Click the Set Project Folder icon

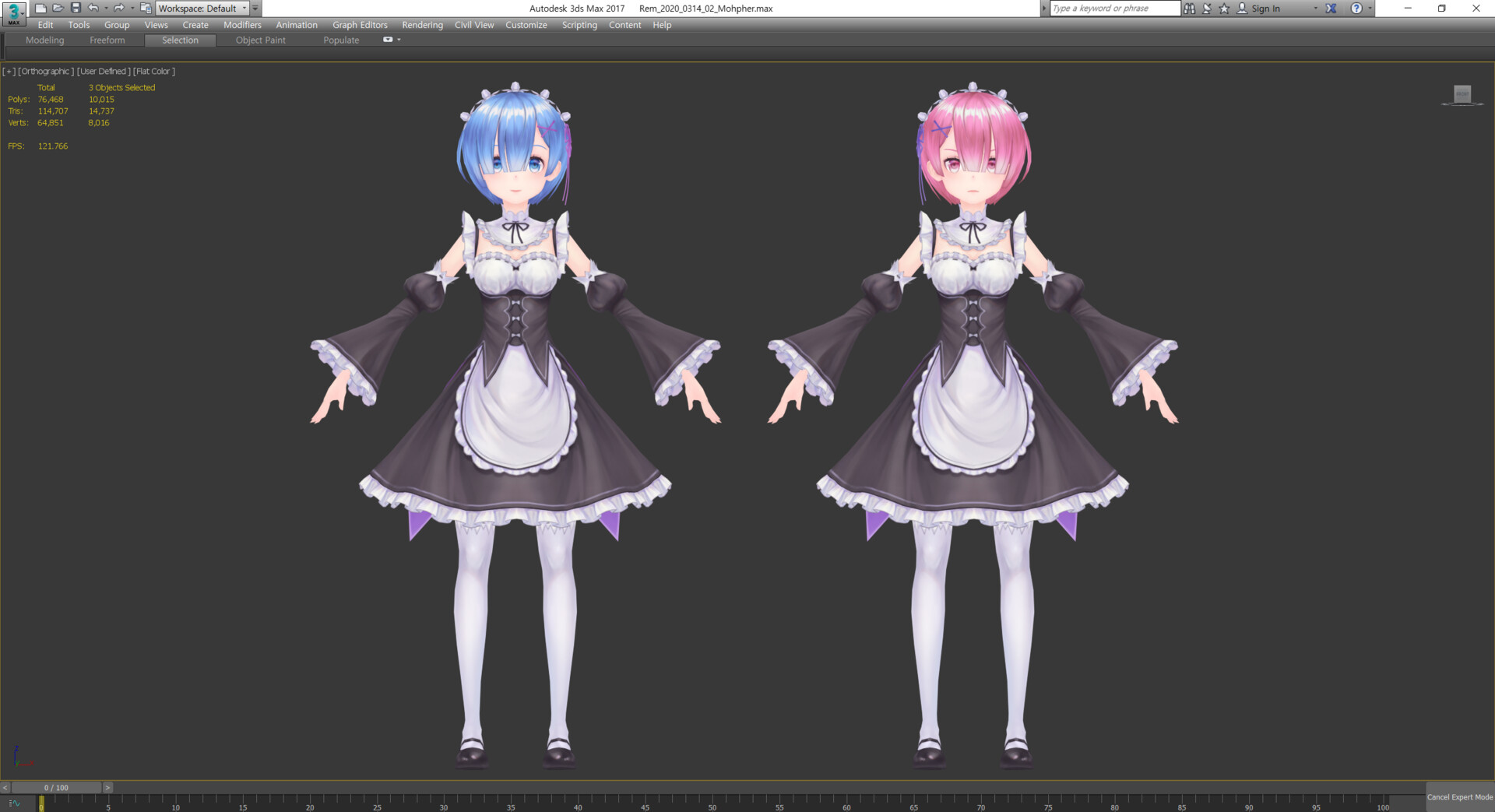click(146, 8)
